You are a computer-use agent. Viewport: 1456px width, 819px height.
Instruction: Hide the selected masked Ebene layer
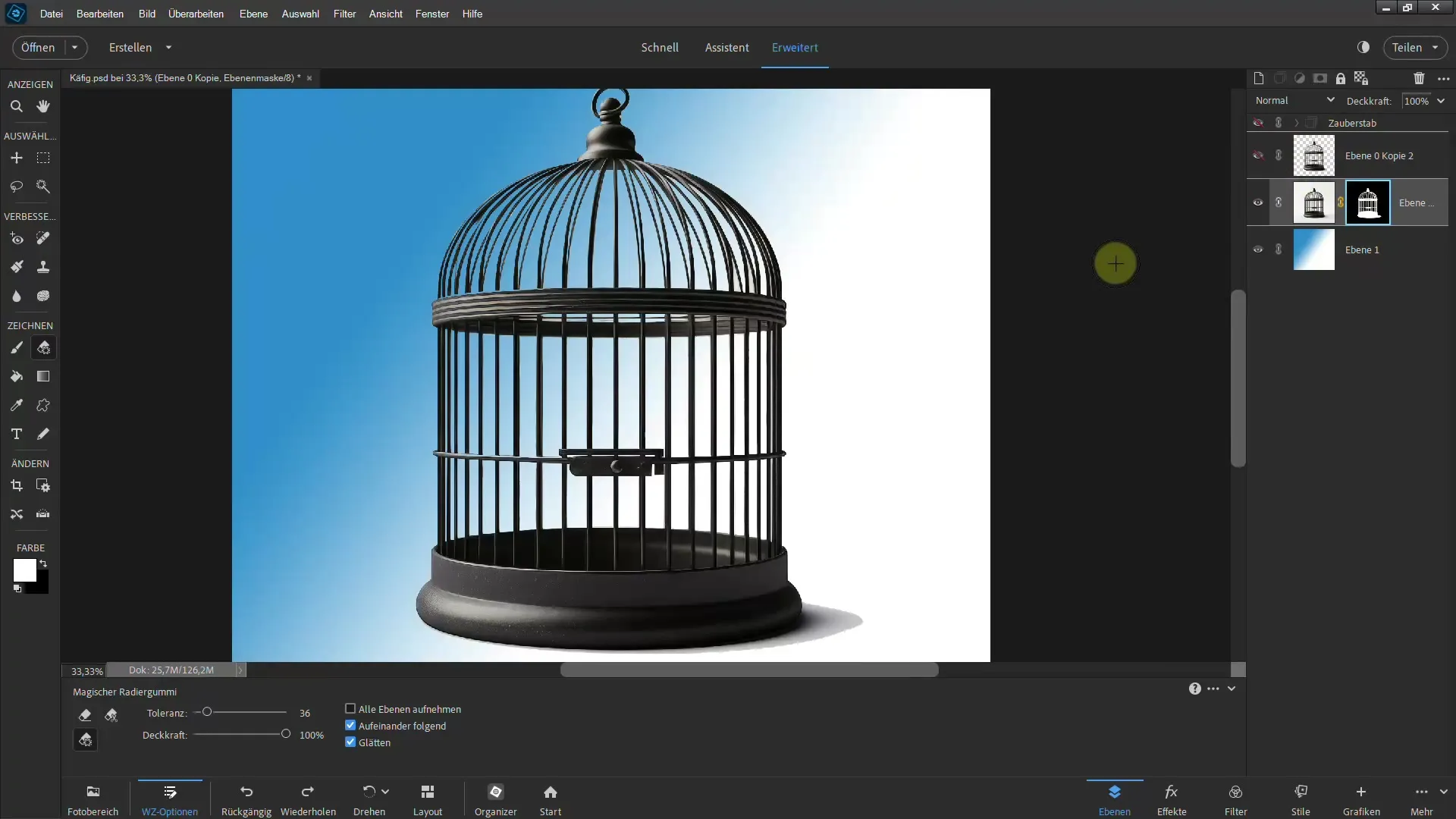1258,202
